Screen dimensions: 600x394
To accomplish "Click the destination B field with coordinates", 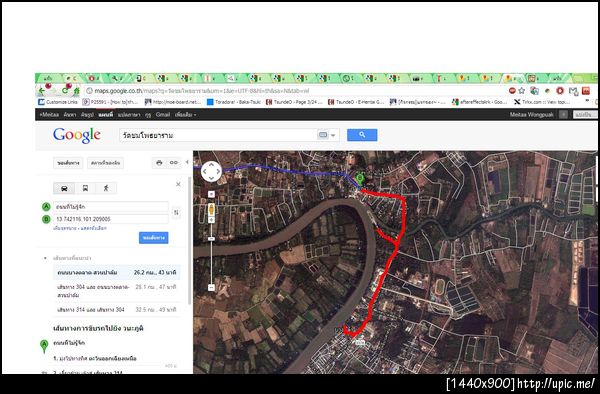I will 111,219.
